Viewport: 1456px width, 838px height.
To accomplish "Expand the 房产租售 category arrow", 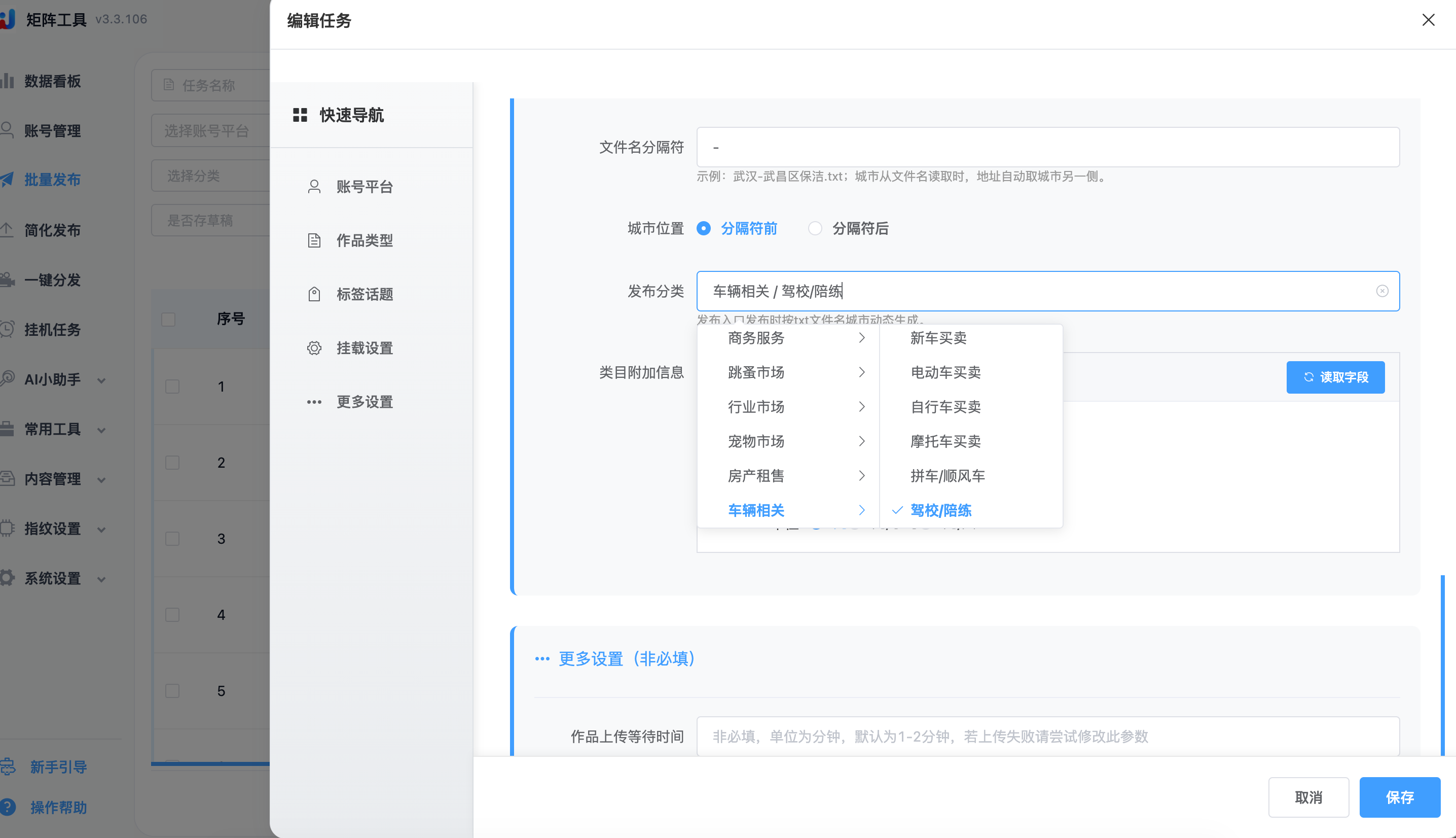I will point(861,476).
